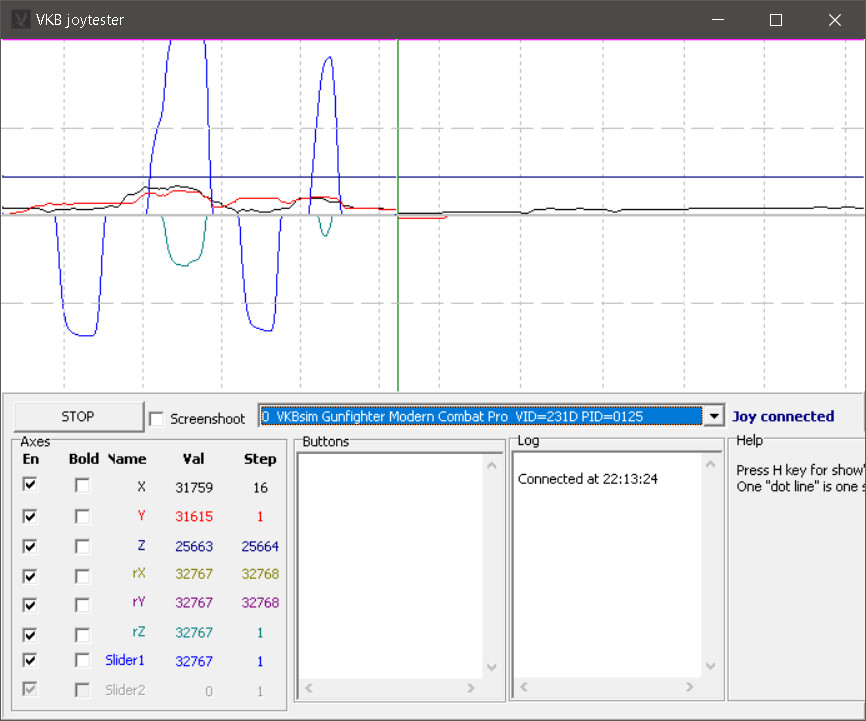The height and width of the screenshot is (721, 866).
Task: Untick the Z axis En checkbox
Action: [x=30, y=546]
